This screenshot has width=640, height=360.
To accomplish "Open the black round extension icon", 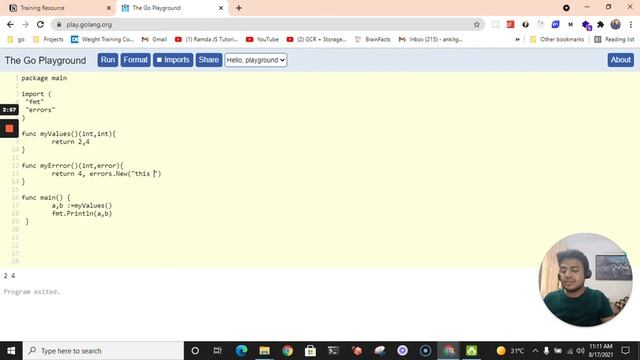I will [525, 24].
